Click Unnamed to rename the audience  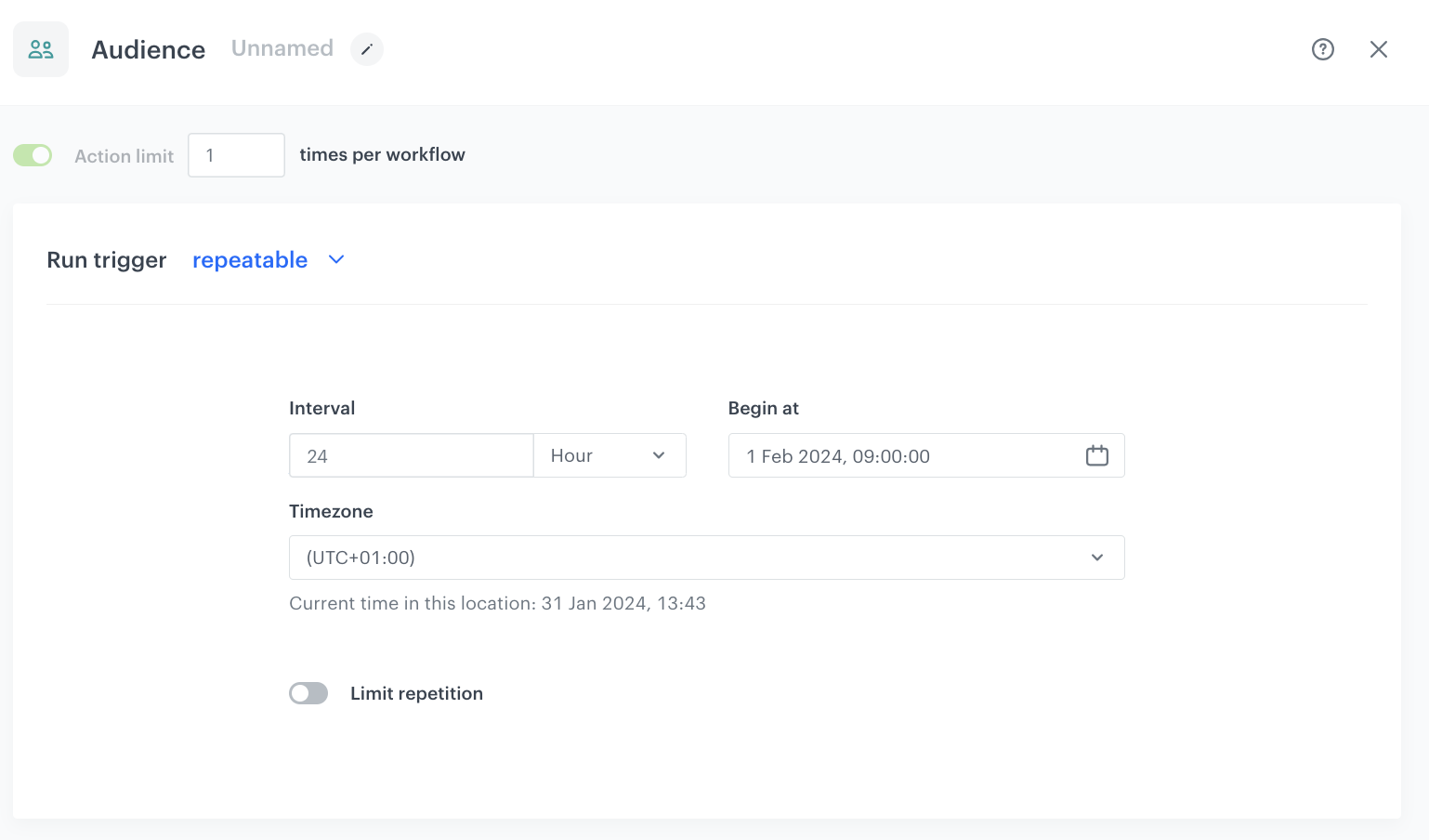[x=282, y=48]
